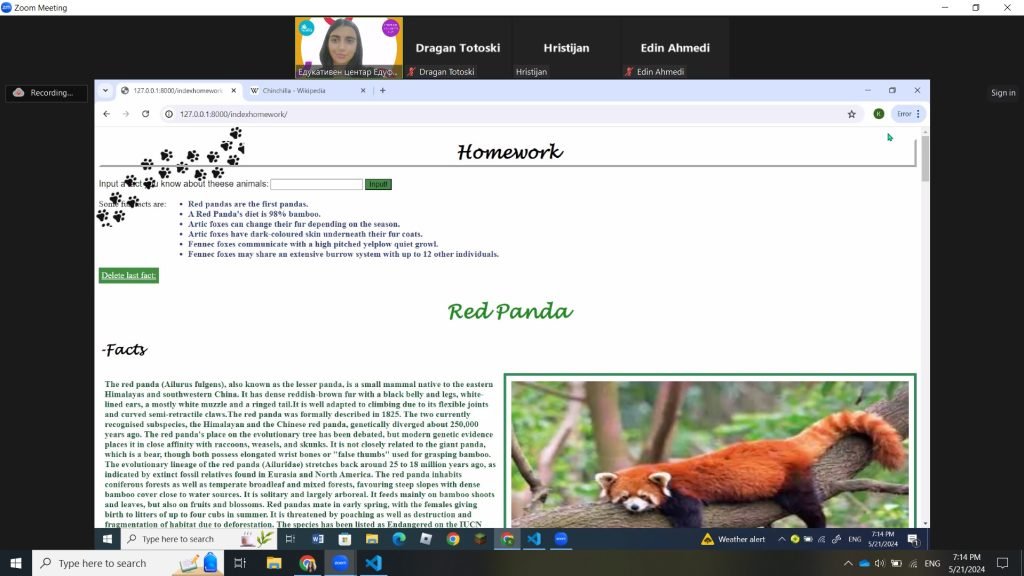Image resolution: width=1024 pixels, height=576 pixels.
Task: Close the Chinchilla Wikipedia tab
Action: pyautogui.click(x=363, y=91)
